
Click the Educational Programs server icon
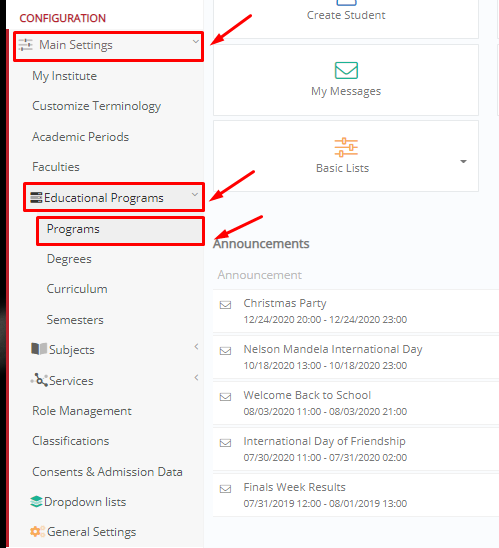click(36, 197)
